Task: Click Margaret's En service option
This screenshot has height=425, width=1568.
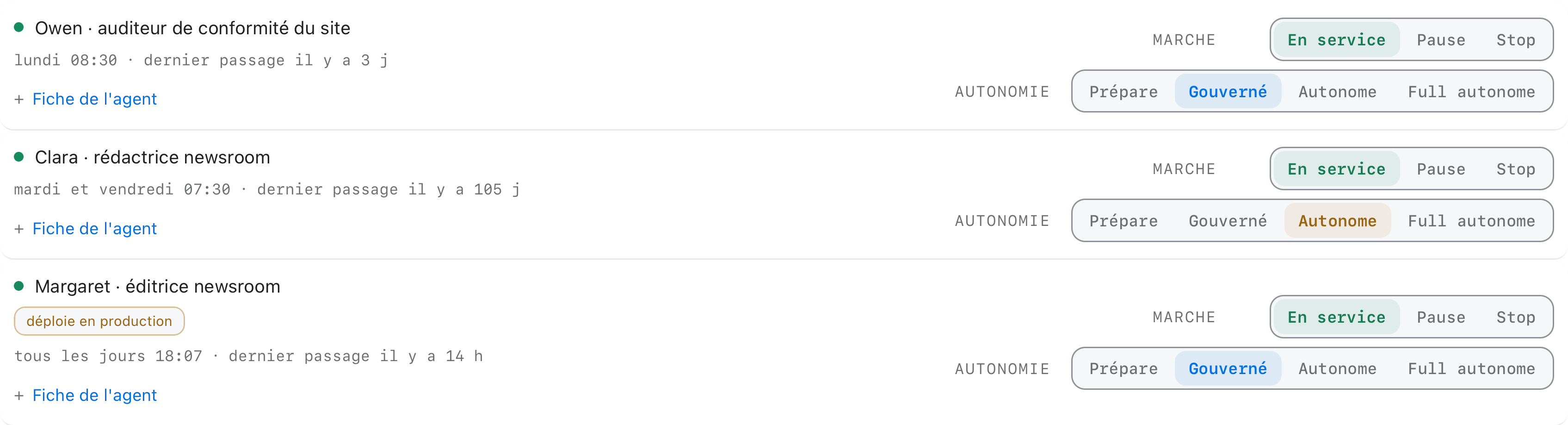Action: tap(1337, 317)
